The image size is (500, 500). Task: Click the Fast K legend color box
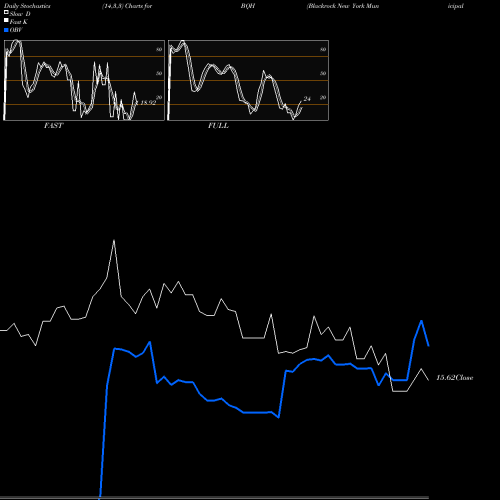coord(6,20)
